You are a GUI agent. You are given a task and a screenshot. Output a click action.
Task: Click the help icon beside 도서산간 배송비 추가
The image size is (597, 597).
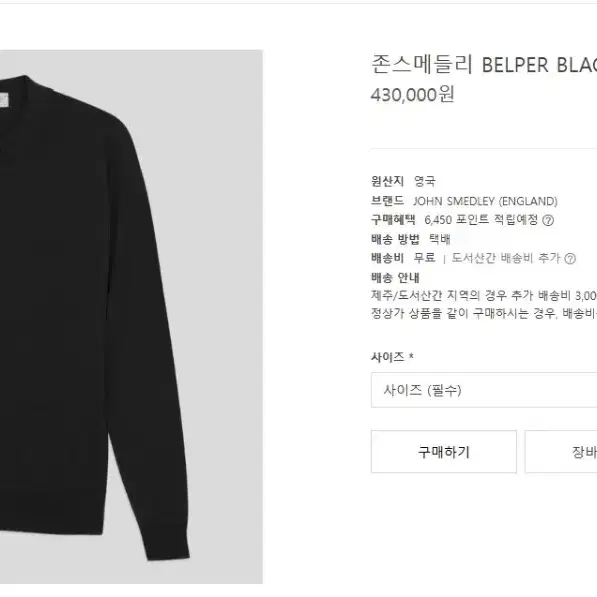point(570,259)
